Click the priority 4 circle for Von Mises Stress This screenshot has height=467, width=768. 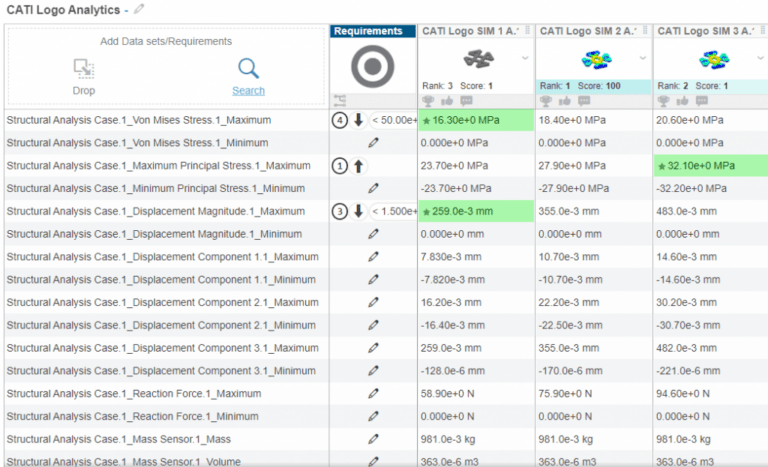click(339, 120)
